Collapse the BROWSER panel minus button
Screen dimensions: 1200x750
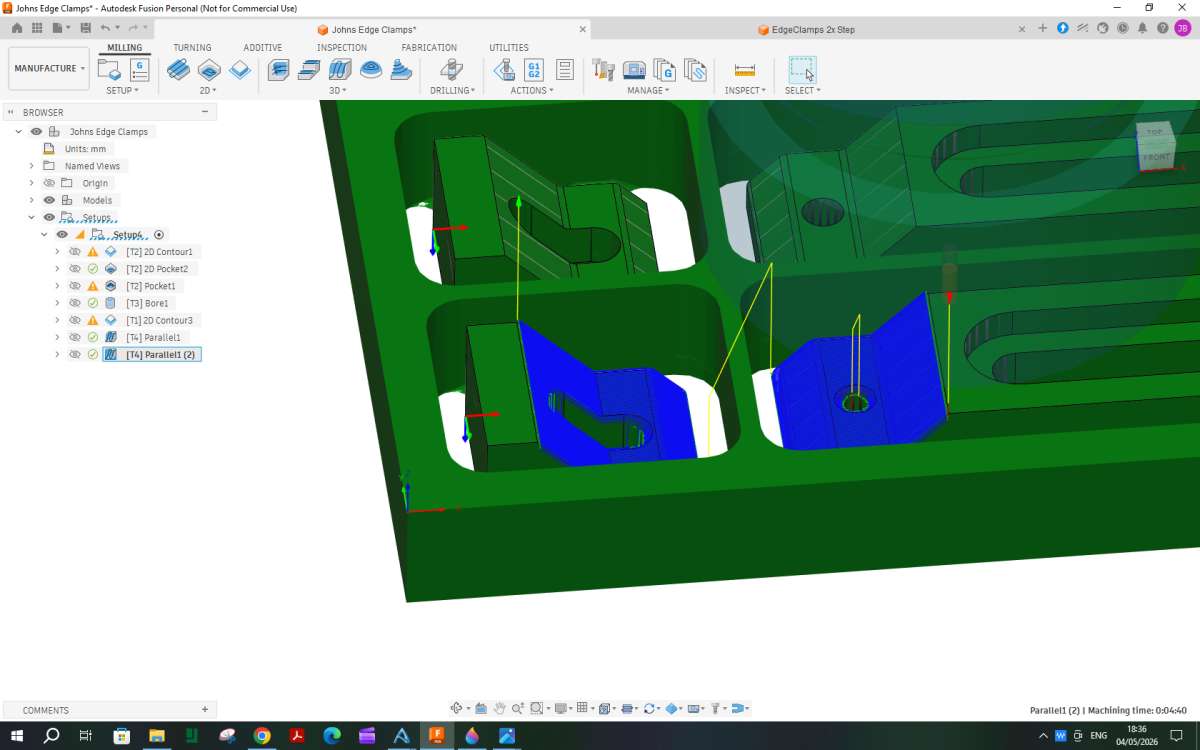(205, 112)
